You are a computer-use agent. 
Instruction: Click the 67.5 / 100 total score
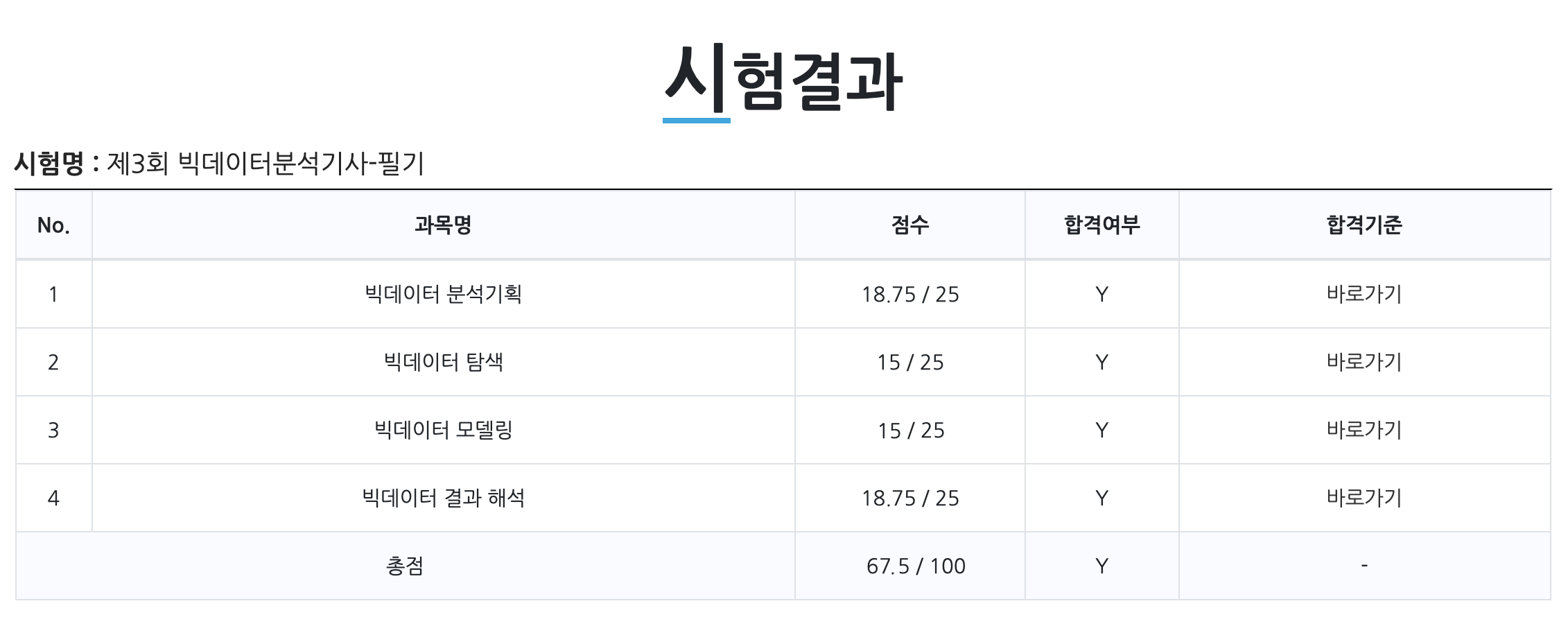(x=916, y=566)
